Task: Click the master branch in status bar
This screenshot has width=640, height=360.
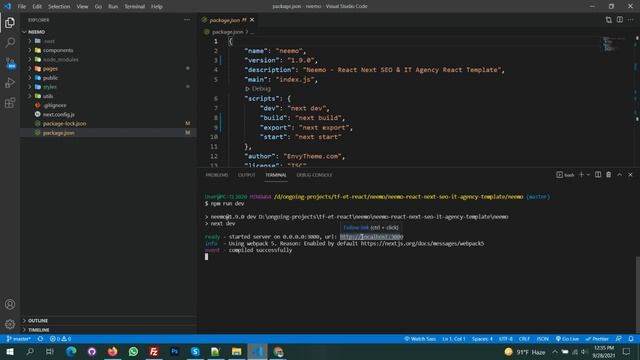Action: [19, 339]
